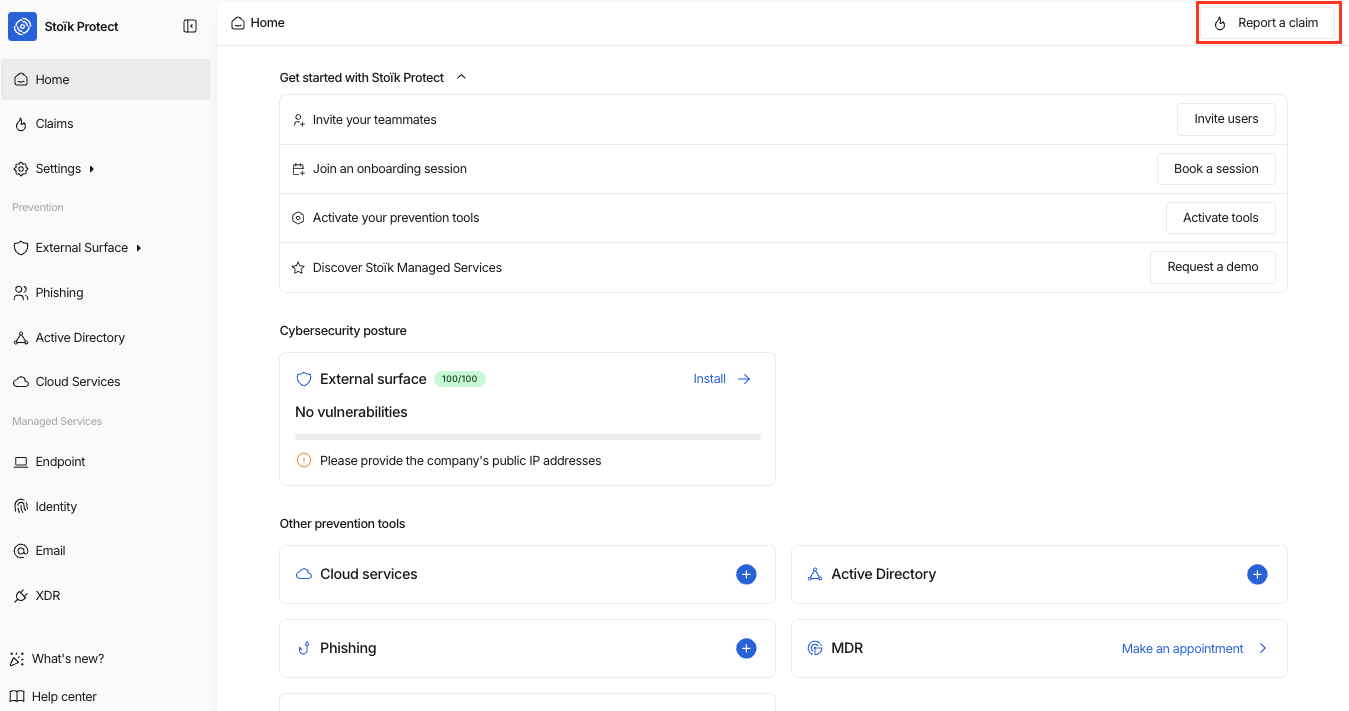Open Claims in the sidebar
The image size is (1349, 711).
54,124
